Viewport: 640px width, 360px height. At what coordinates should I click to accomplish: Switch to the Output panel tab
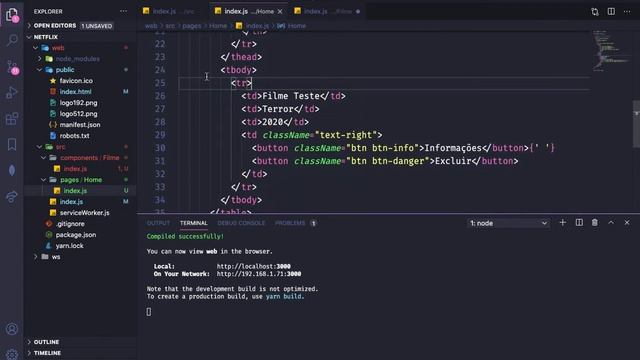click(158, 223)
